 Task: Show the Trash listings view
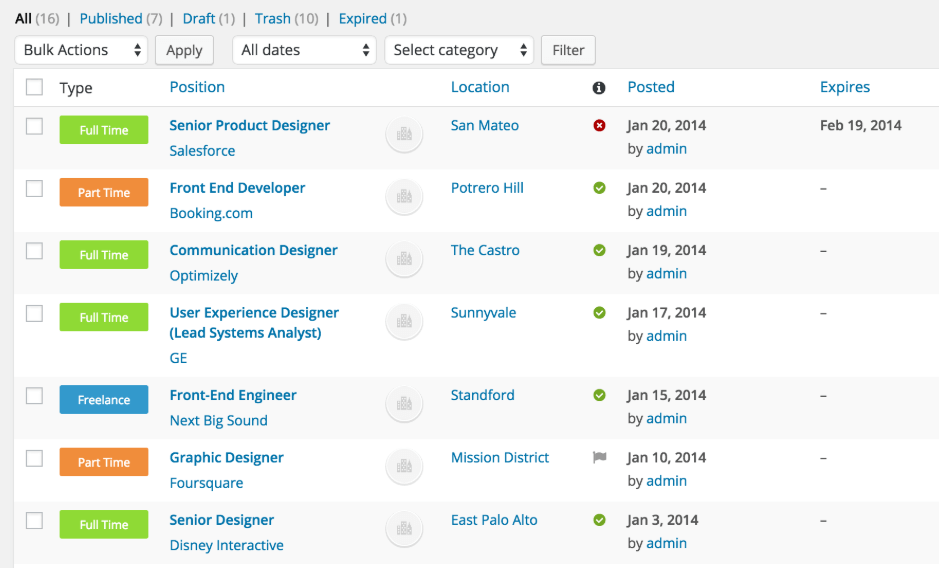[x=273, y=18]
